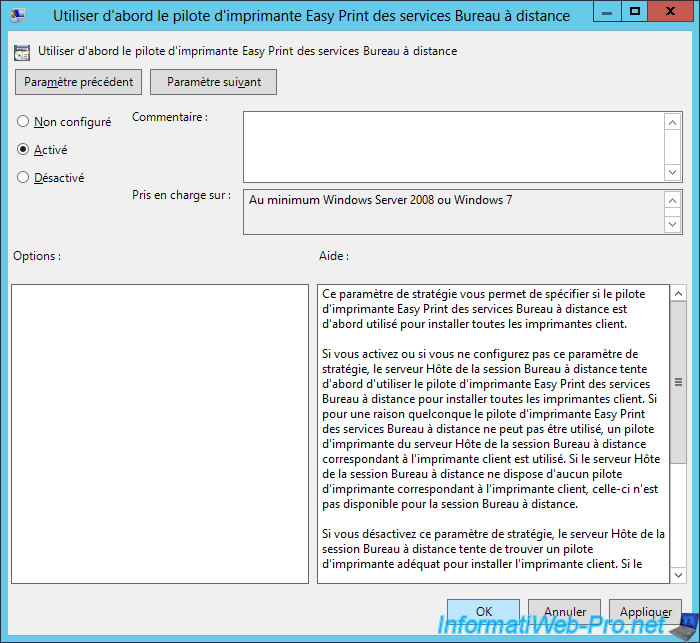Image resolution: width=700 pixels, height=643 pixels.
Task: Confirm with the OK button
Action: pos(483,611)
